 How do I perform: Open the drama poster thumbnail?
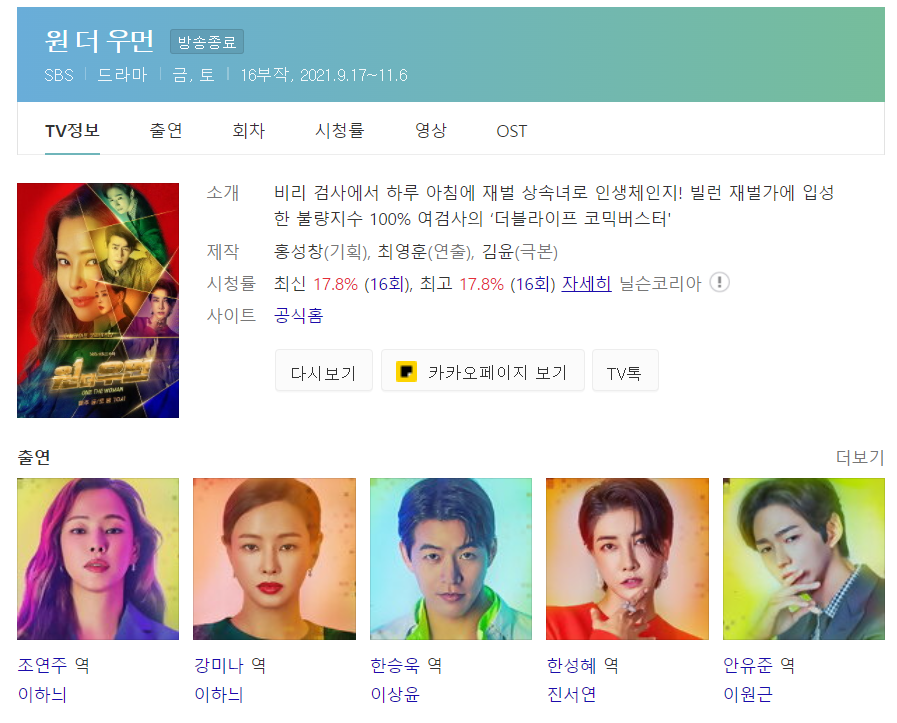point(98,300)
